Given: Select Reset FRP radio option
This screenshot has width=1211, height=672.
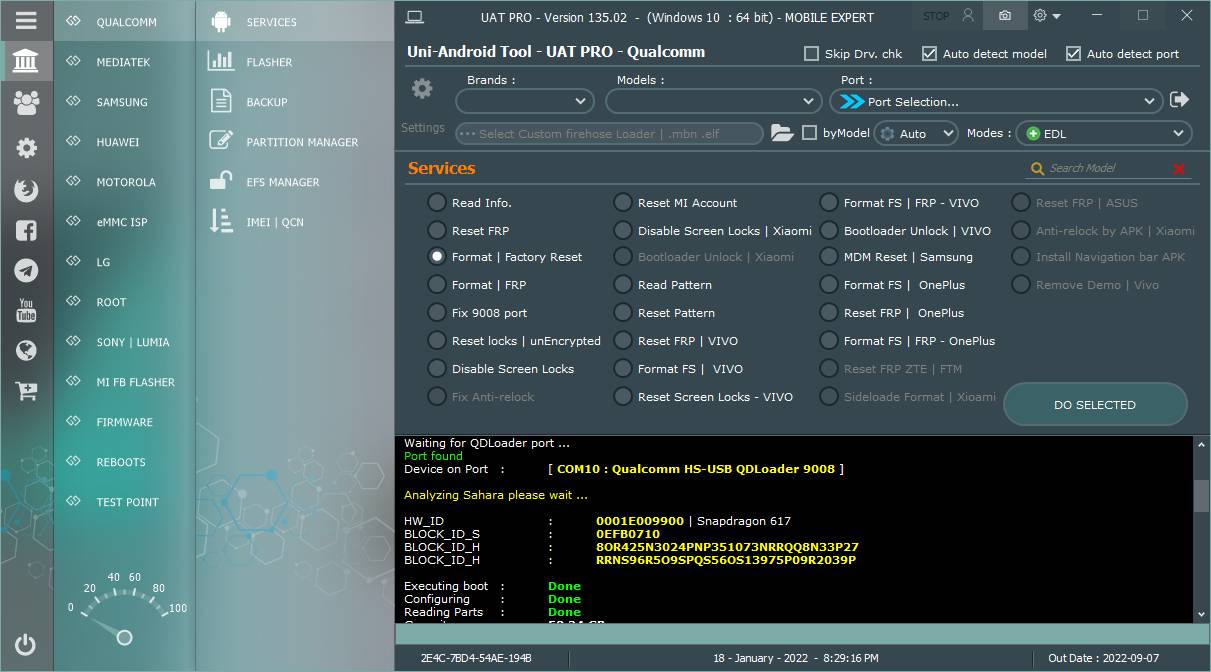Looking at the screenshot, I should pyautogui.click(x=468, y=231).
